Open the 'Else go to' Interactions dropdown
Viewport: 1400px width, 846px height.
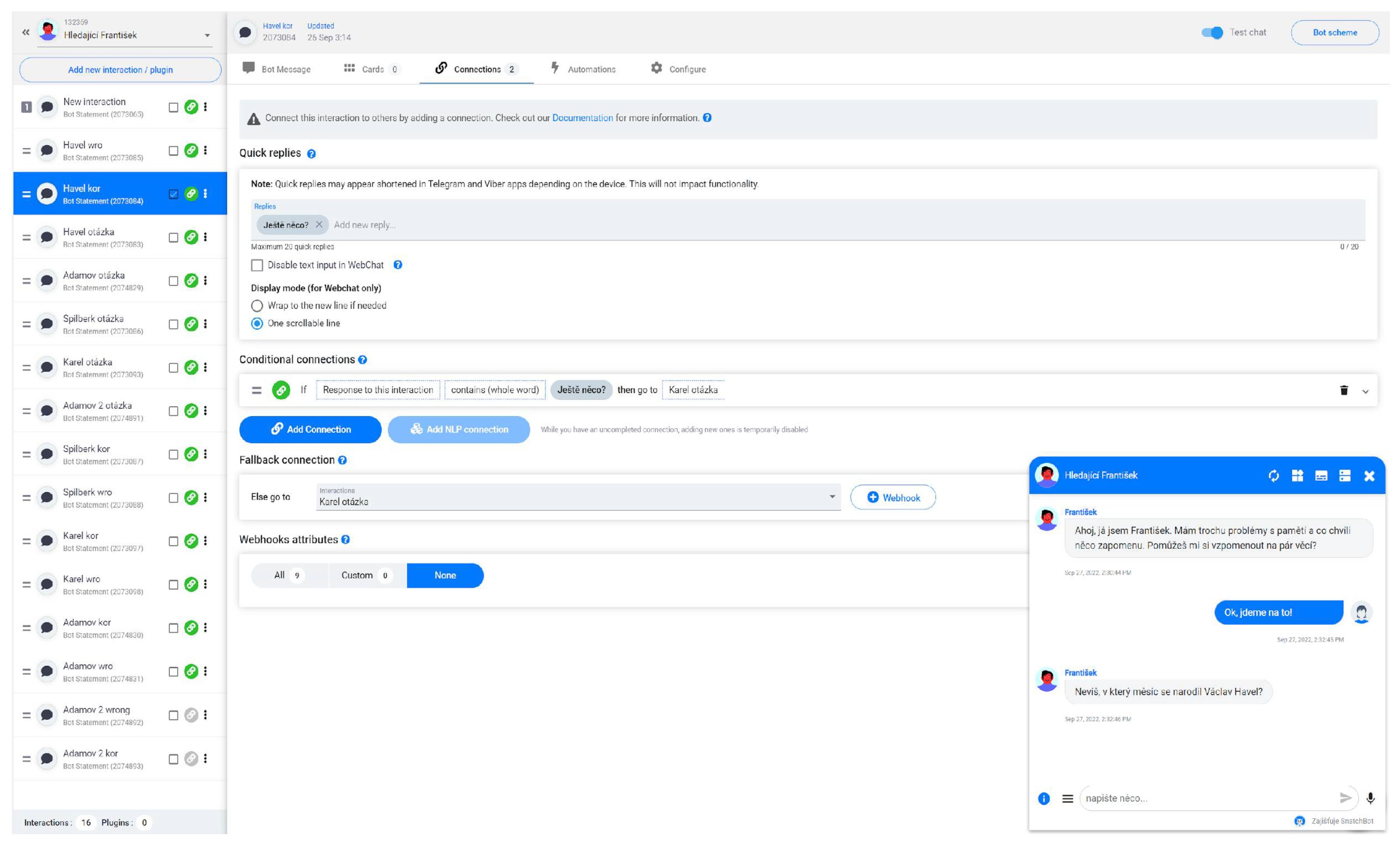pos(578,497)
